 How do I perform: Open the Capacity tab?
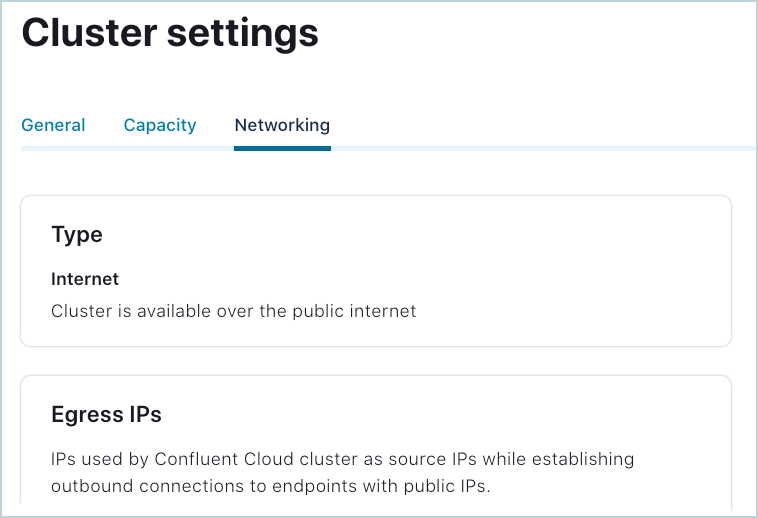pos(160,126)
